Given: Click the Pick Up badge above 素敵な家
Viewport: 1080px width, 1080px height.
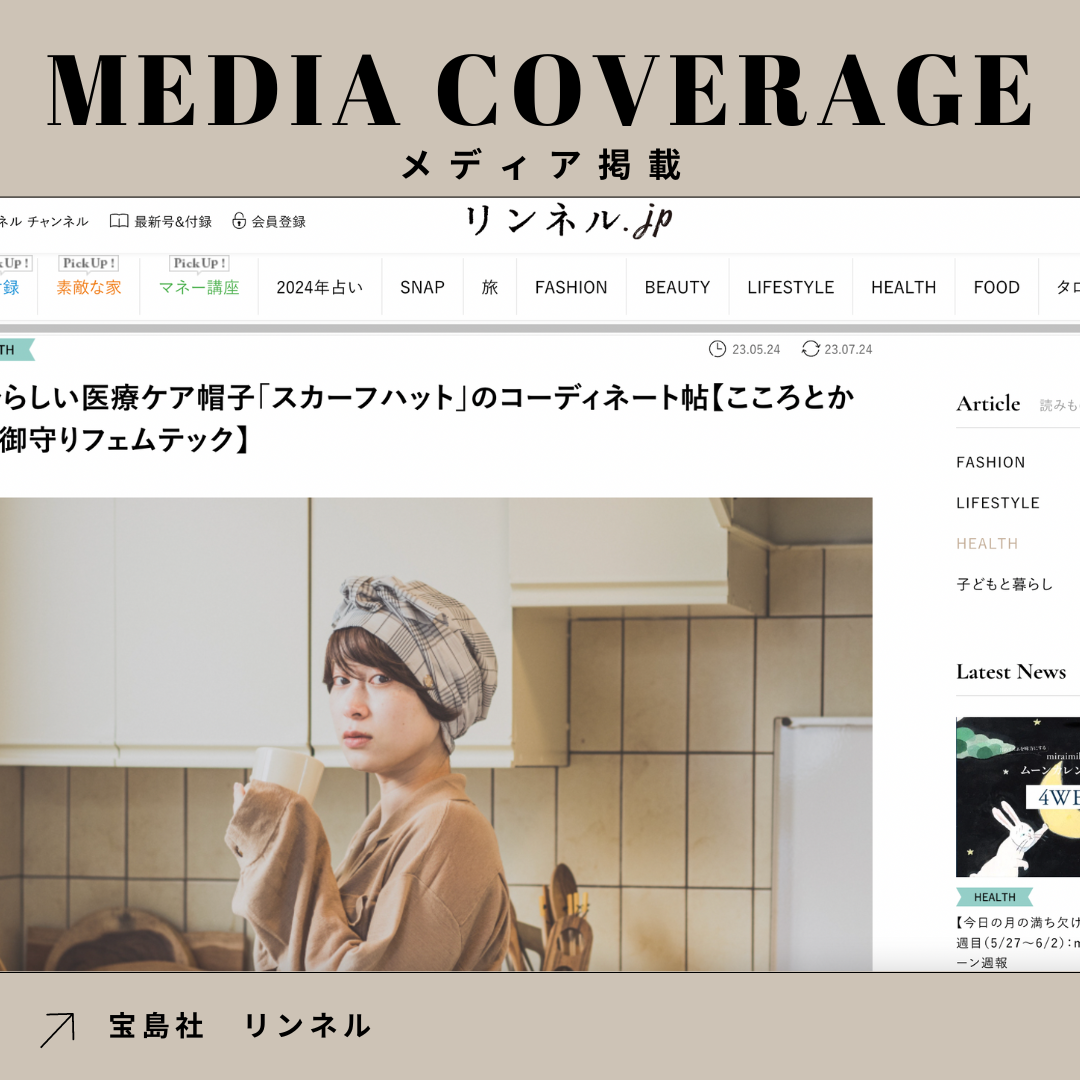Looking at the screenshot, I should [89, 263].
